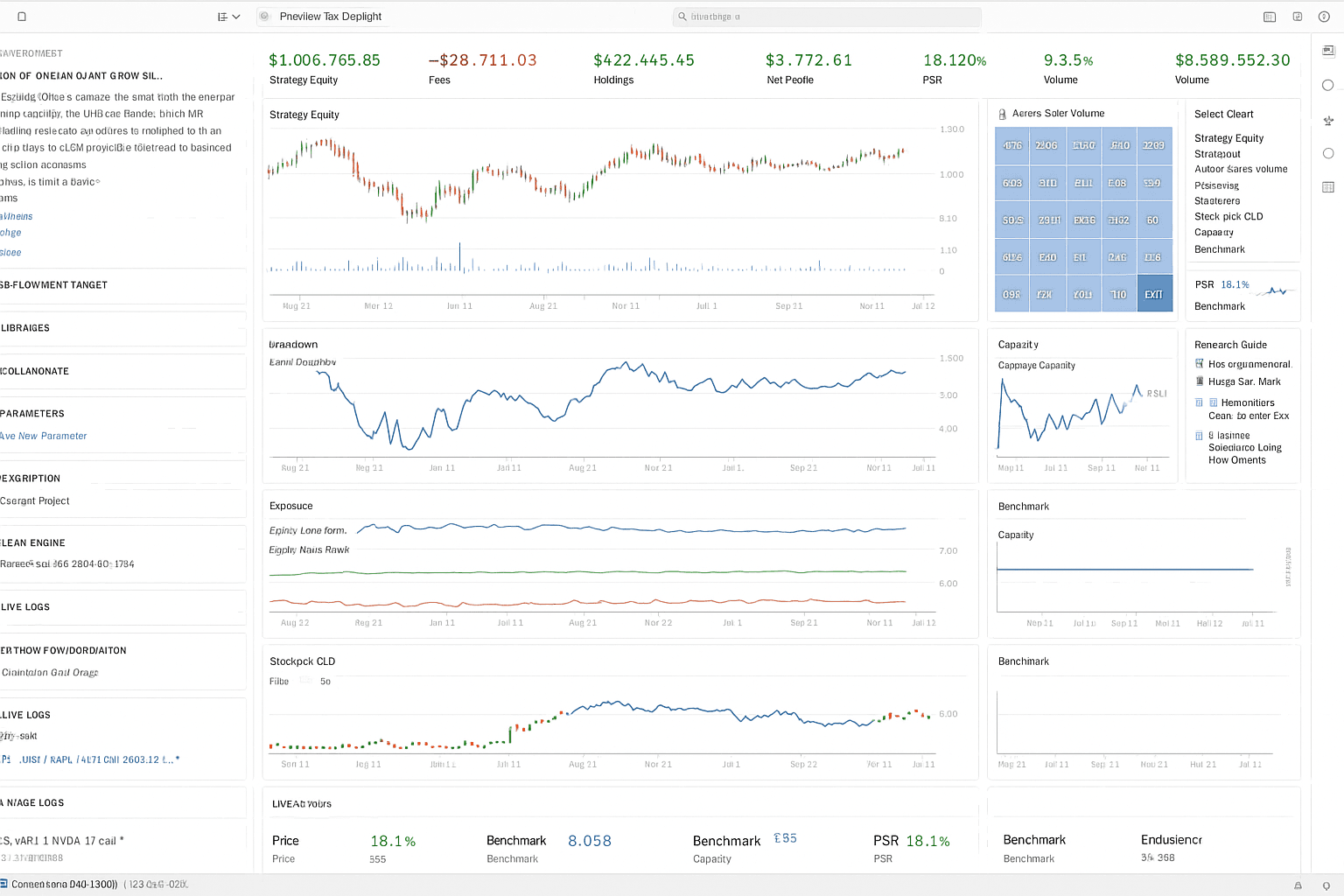Open the table grid icon in right sidebar

pos(1328,186)
